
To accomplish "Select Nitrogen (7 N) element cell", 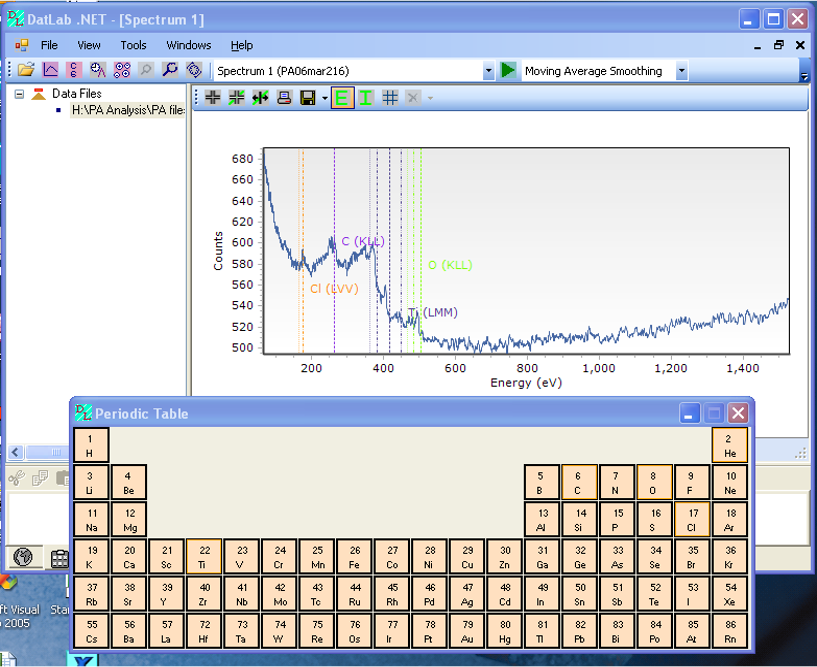I will pos(616,483).
